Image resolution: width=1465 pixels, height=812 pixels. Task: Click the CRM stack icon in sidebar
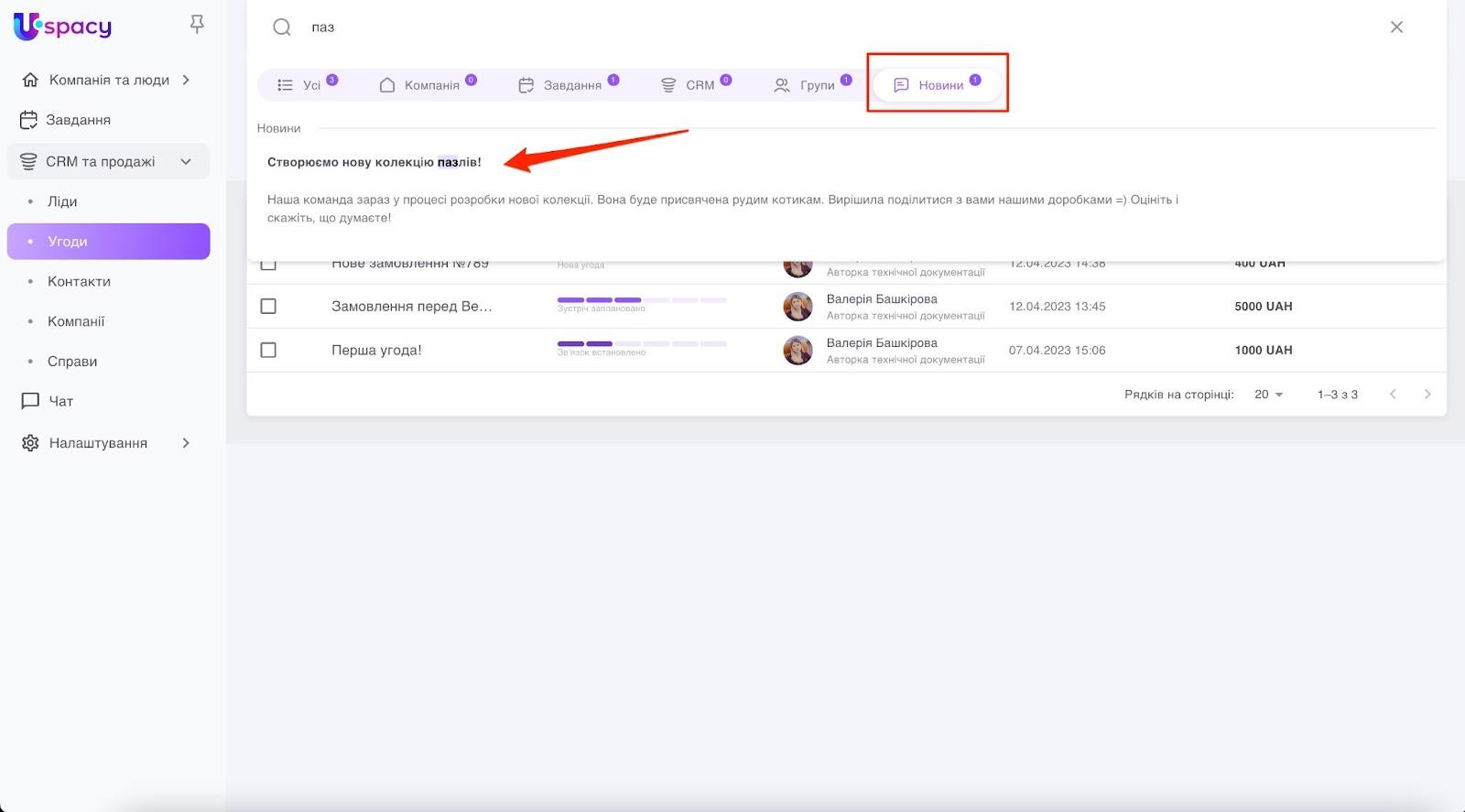[x=29, y=162]
